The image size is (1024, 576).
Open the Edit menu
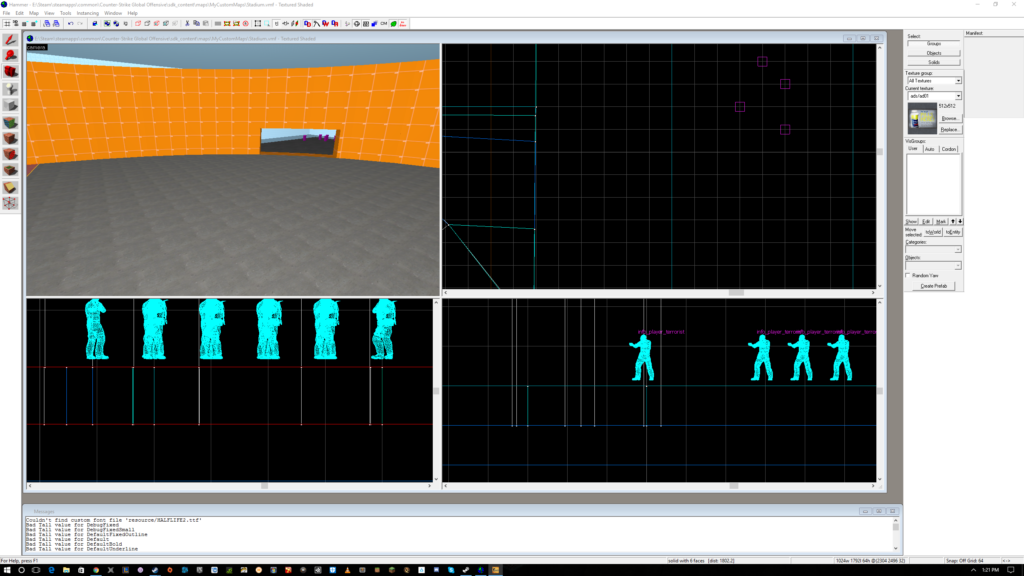coord(20,13)
